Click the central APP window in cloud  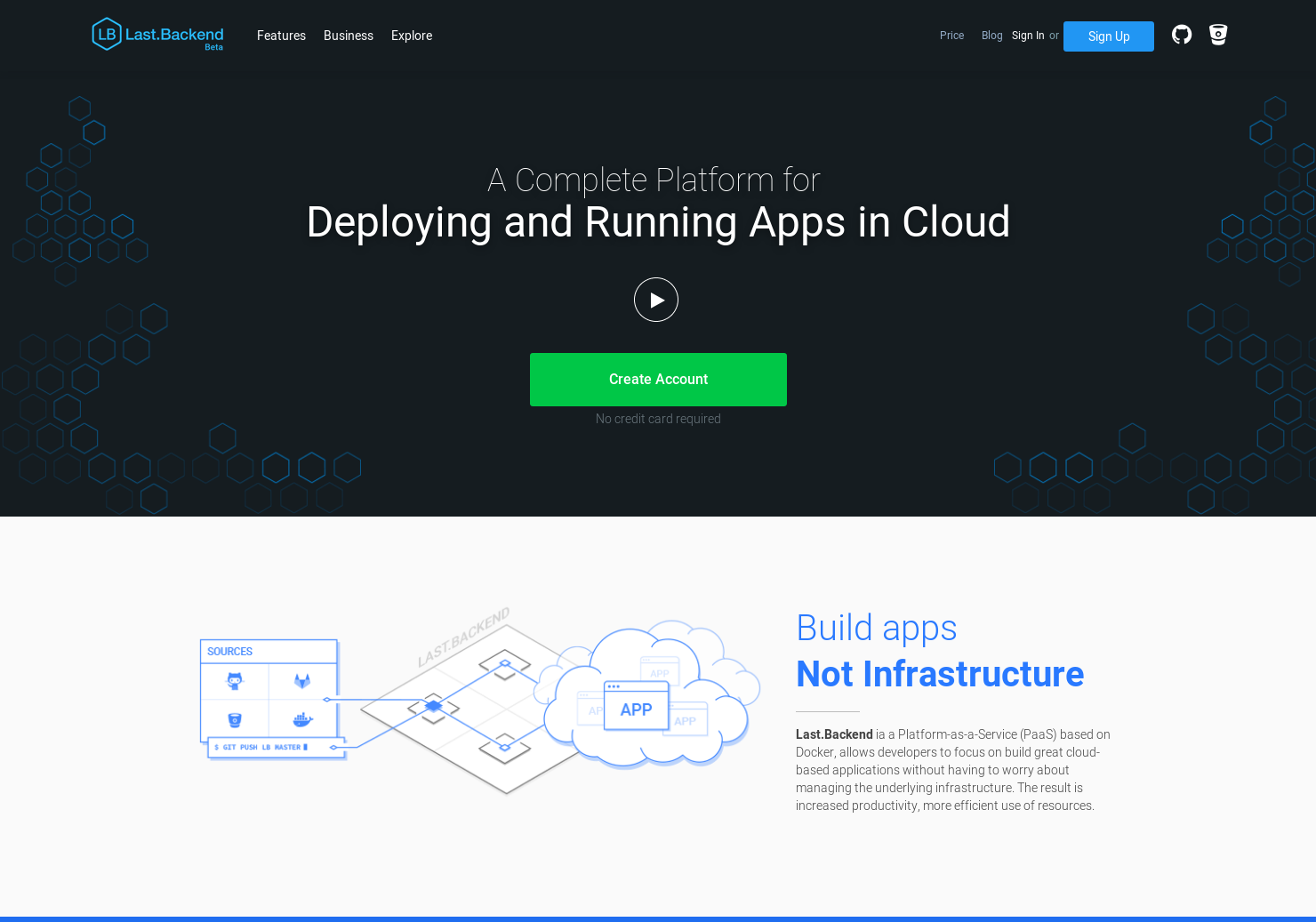(x=637, y=706)
